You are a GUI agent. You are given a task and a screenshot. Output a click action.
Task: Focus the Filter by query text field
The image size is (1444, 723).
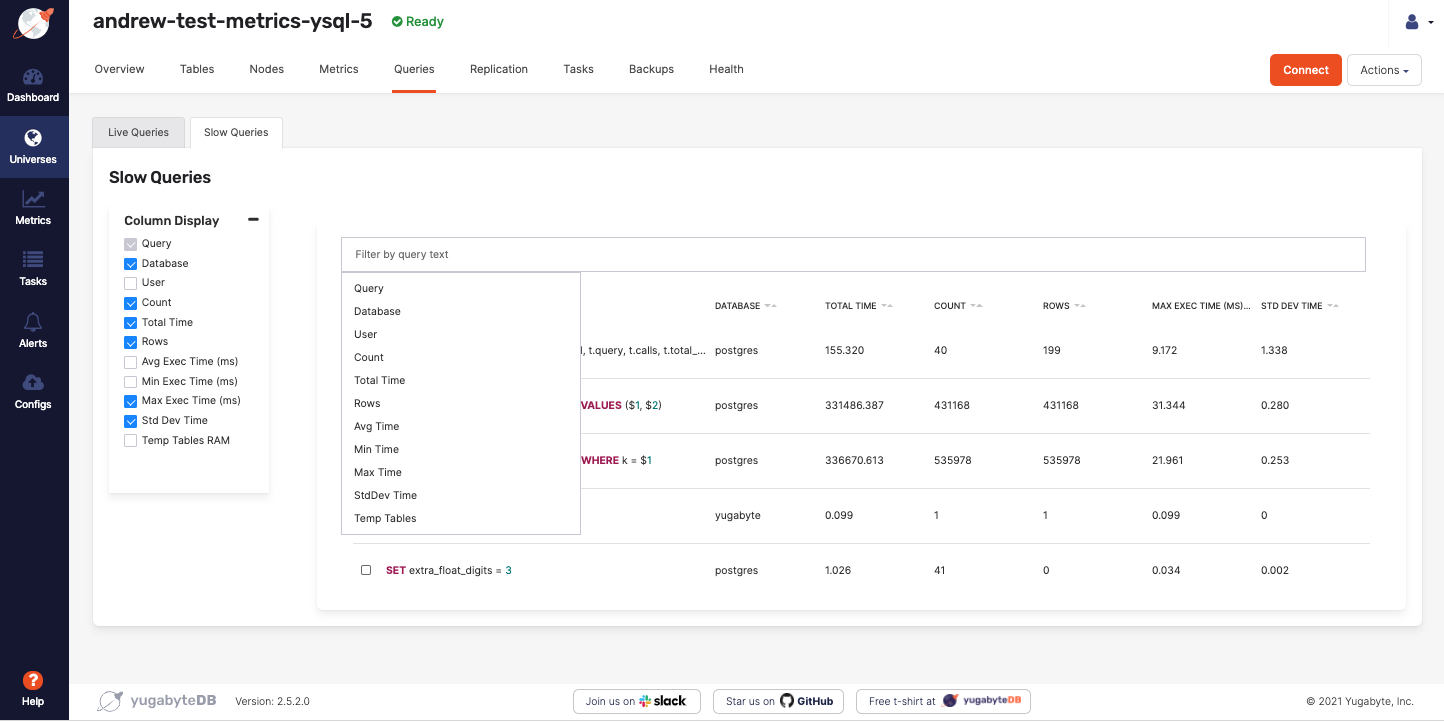(x=853, y=254)
